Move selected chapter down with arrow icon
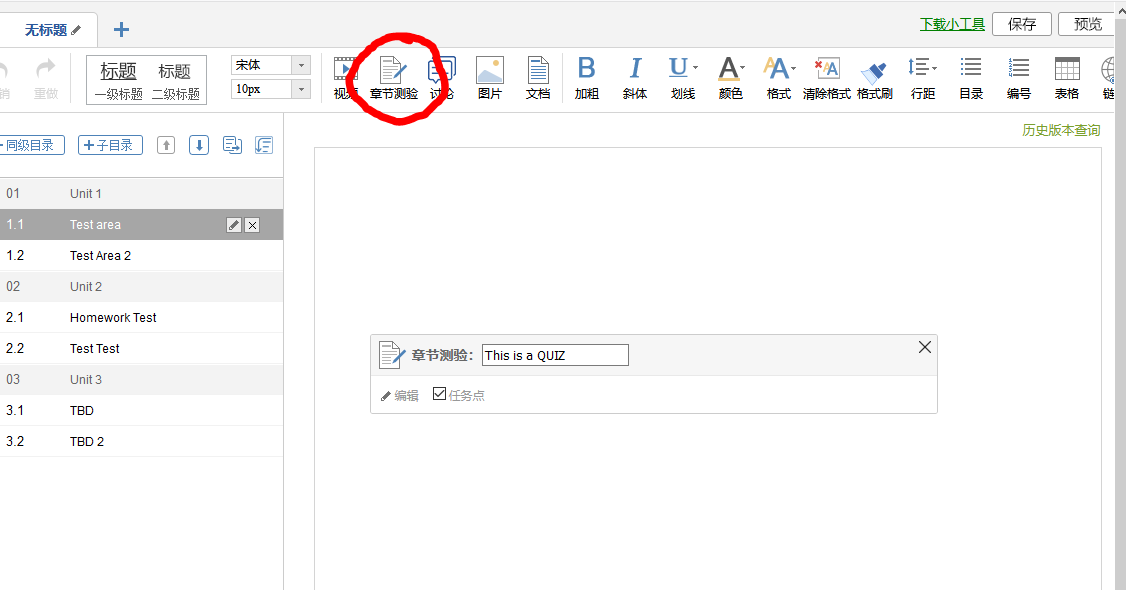 (x=199, y=146)
